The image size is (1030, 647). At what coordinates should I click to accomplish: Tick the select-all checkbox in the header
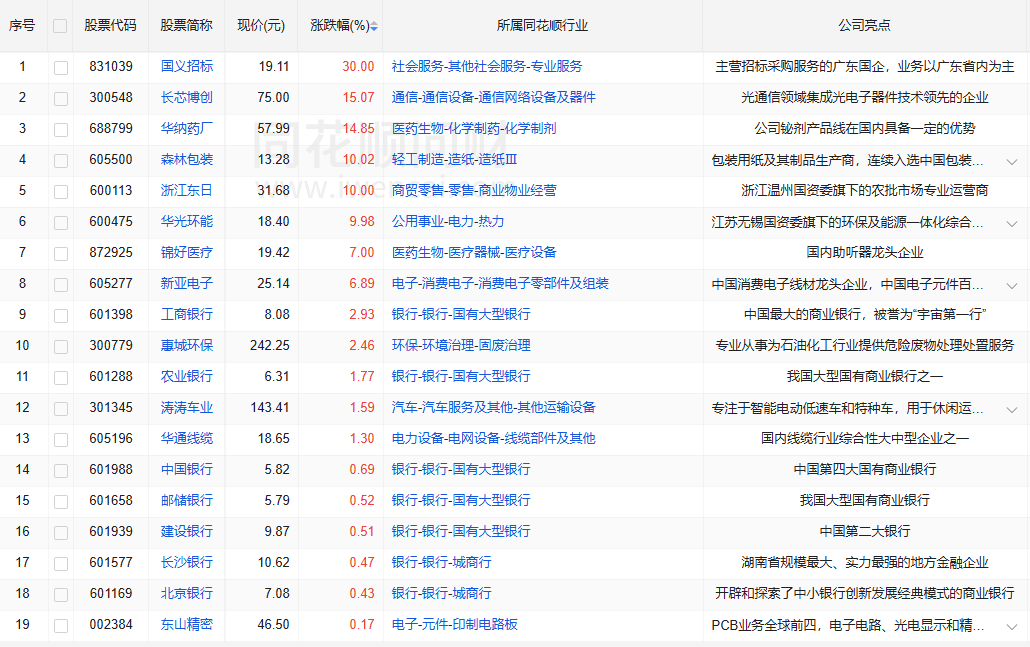[60, 26]
